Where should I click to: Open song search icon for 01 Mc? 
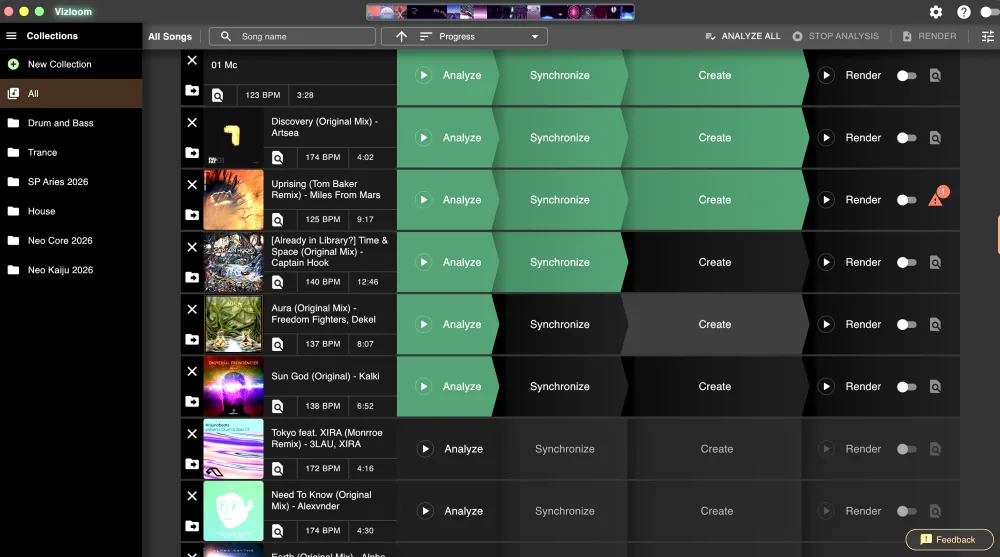217,95
